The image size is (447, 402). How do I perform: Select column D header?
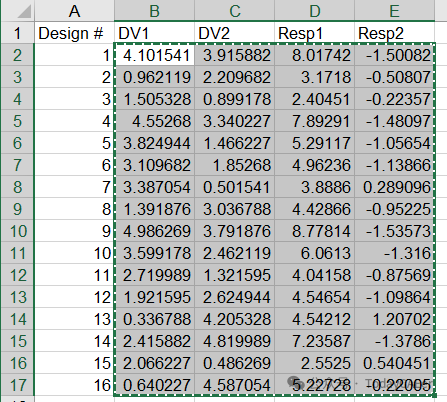(x=315, y=11)
